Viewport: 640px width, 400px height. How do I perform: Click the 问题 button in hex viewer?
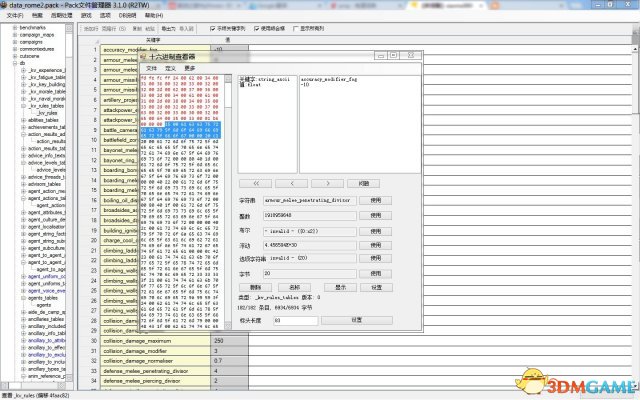[x=362, y=184]
